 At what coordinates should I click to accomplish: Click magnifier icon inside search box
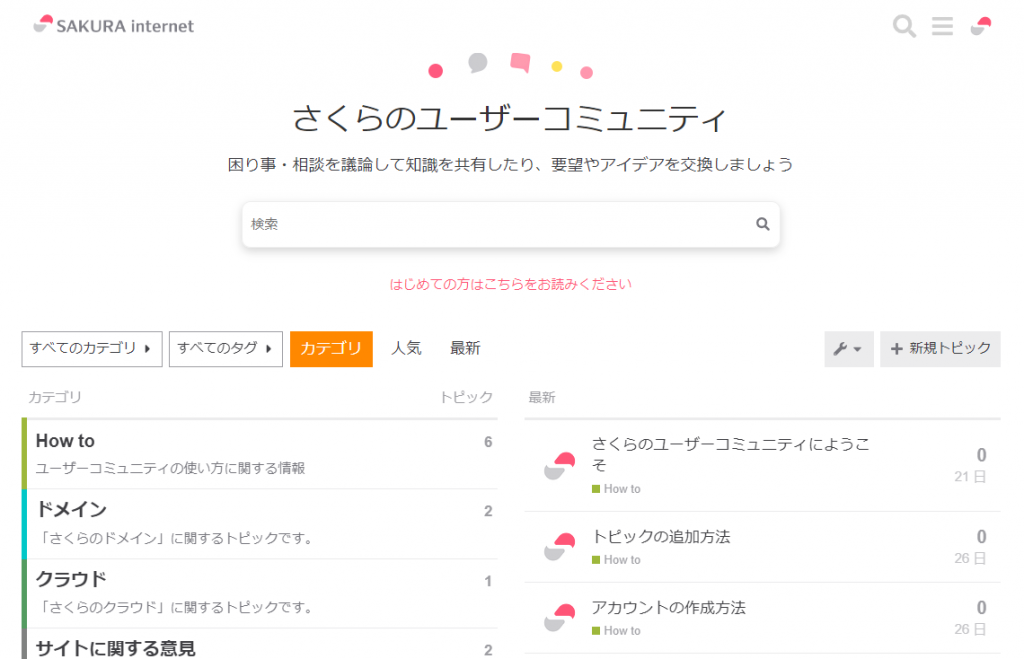[x=763, y=224]
